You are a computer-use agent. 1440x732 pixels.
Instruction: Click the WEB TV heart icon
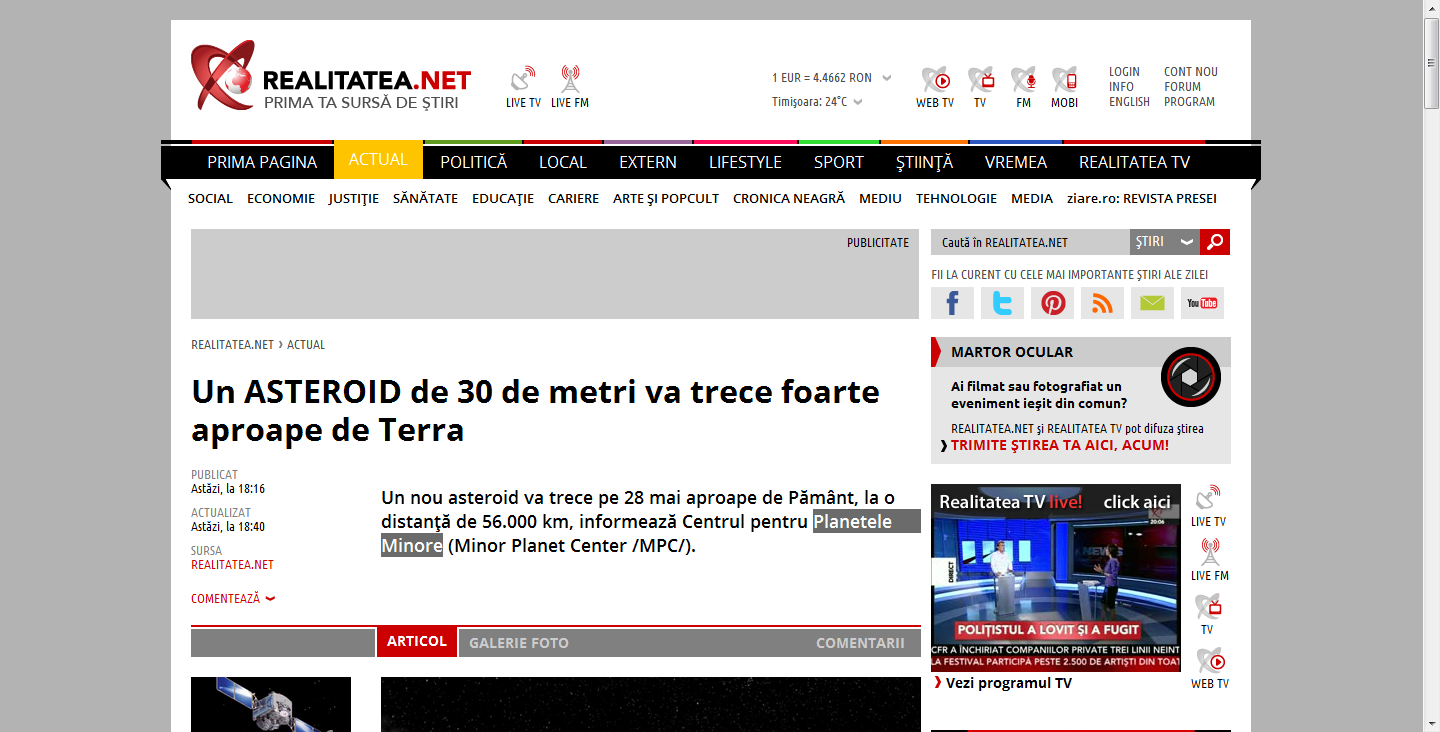pos(935,80)
